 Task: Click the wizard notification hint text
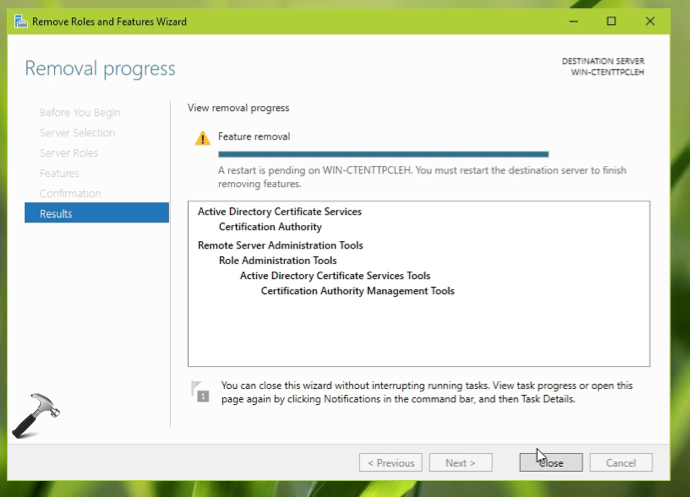[427, 392]
